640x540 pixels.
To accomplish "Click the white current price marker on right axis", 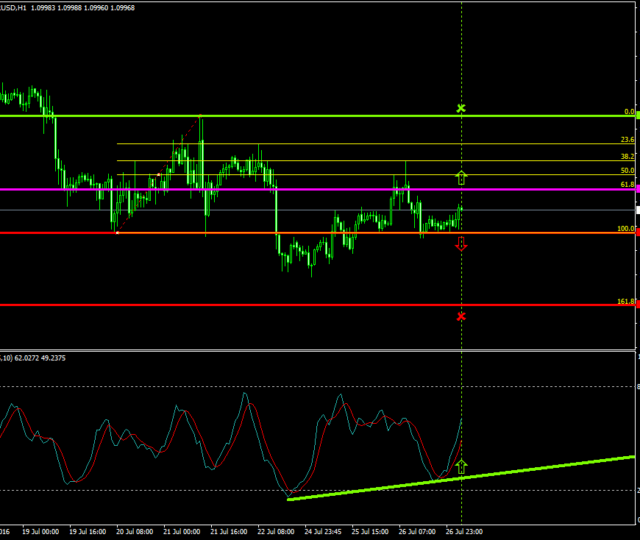I will point(637,211).
